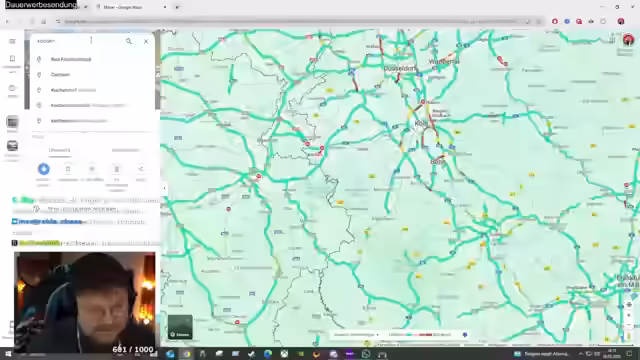The height and width of the screenshot is (360, 640).
Task: Open the second recent place thumbnail in sidebar
Action: coord(12,146)
